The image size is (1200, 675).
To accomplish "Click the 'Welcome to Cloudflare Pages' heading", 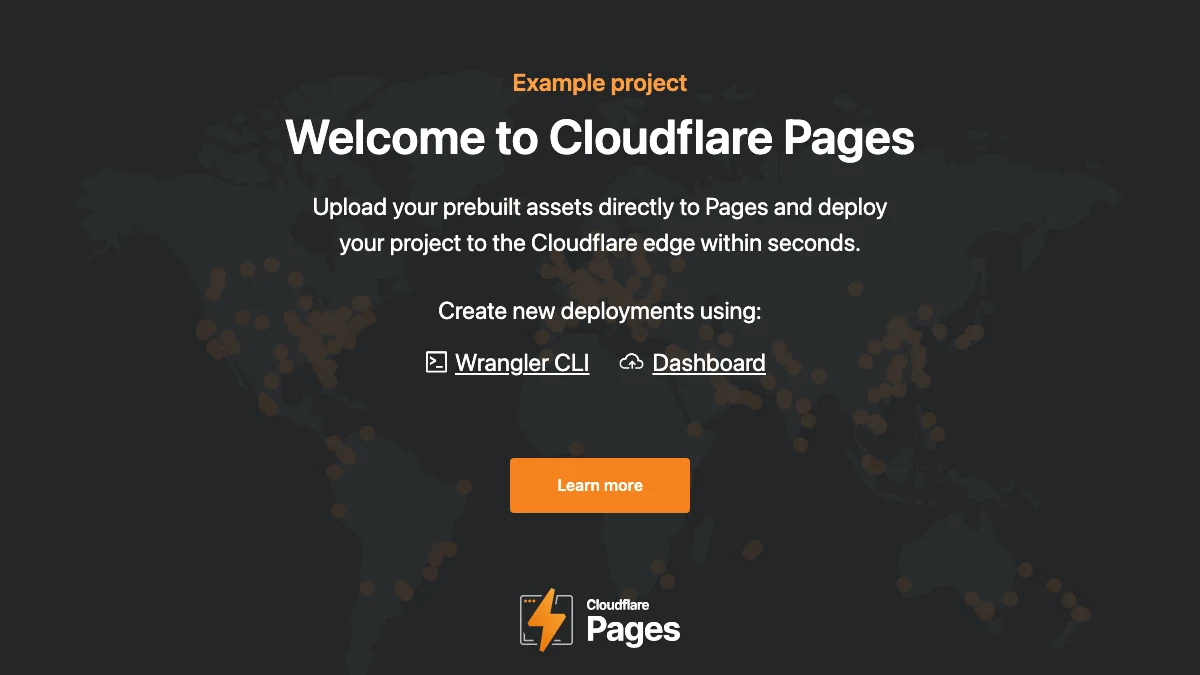I will tap(600, 137).
